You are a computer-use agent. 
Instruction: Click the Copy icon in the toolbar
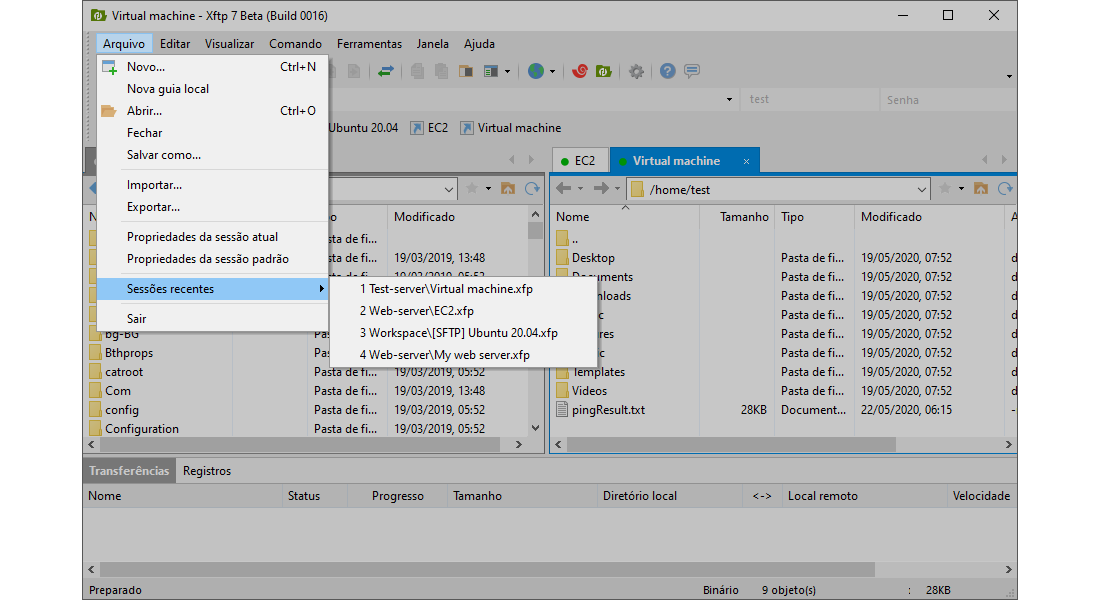pos(417,71)
